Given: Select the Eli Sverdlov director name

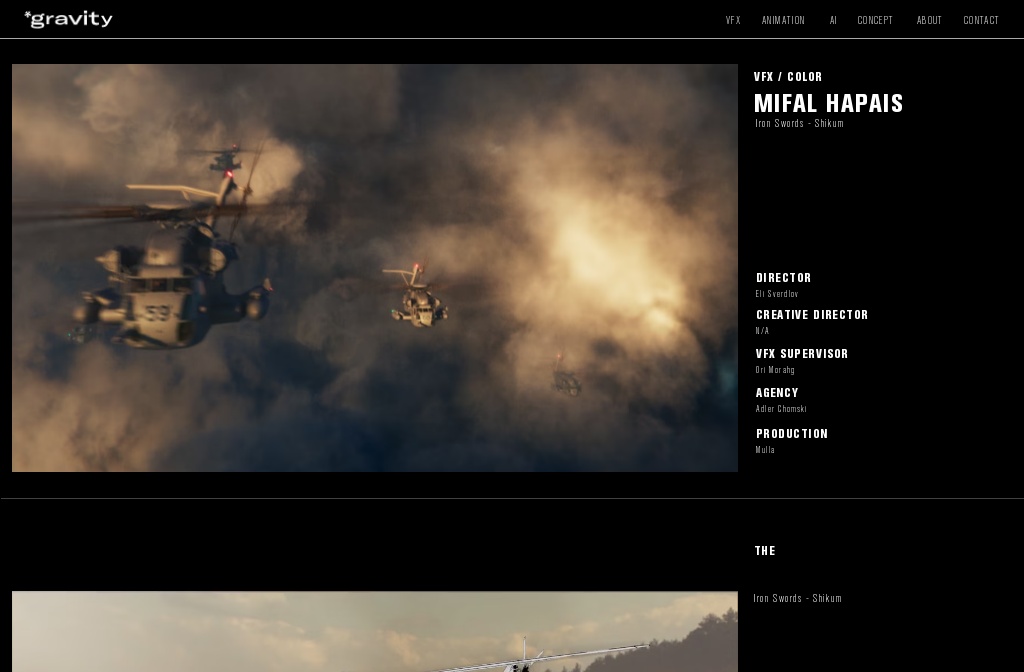Looking at the screenshot, I should (x=776, y=294).
